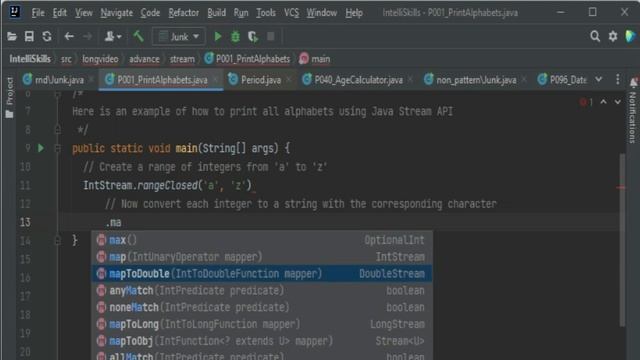Open the Window menu
The height and width of the screenshot is (360, 640).
point(322,13)
